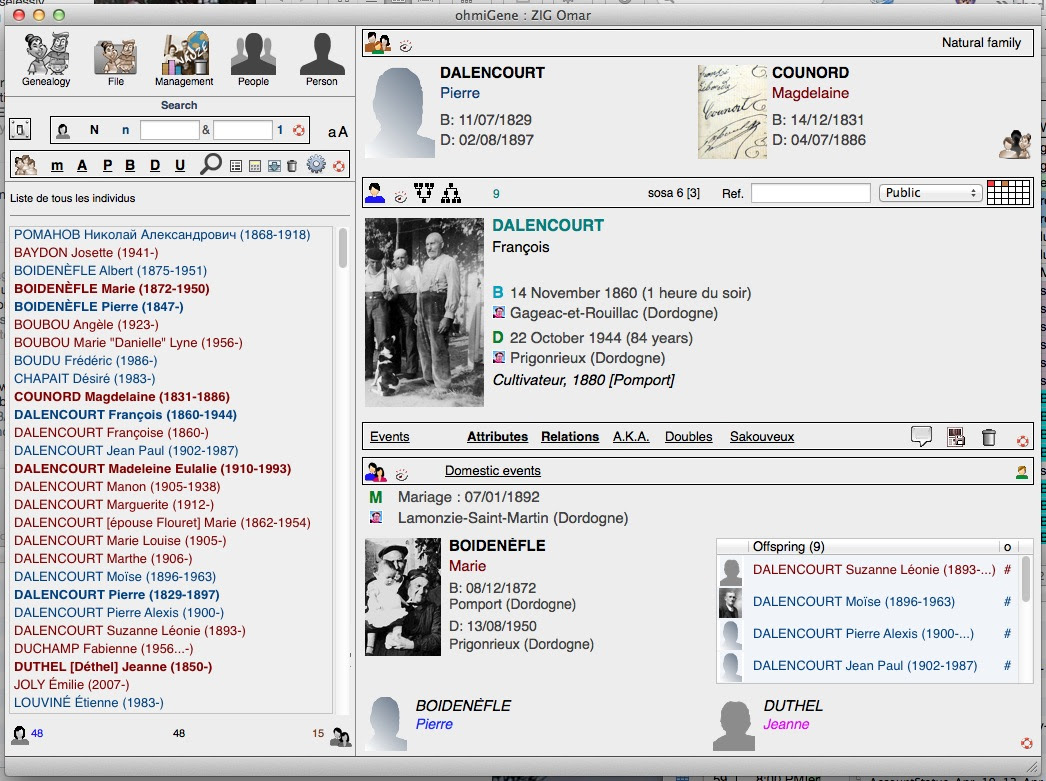Click the blue person icon in sosa bar
The height and width of the screenshot is (781, 1046).
(375, 193)
